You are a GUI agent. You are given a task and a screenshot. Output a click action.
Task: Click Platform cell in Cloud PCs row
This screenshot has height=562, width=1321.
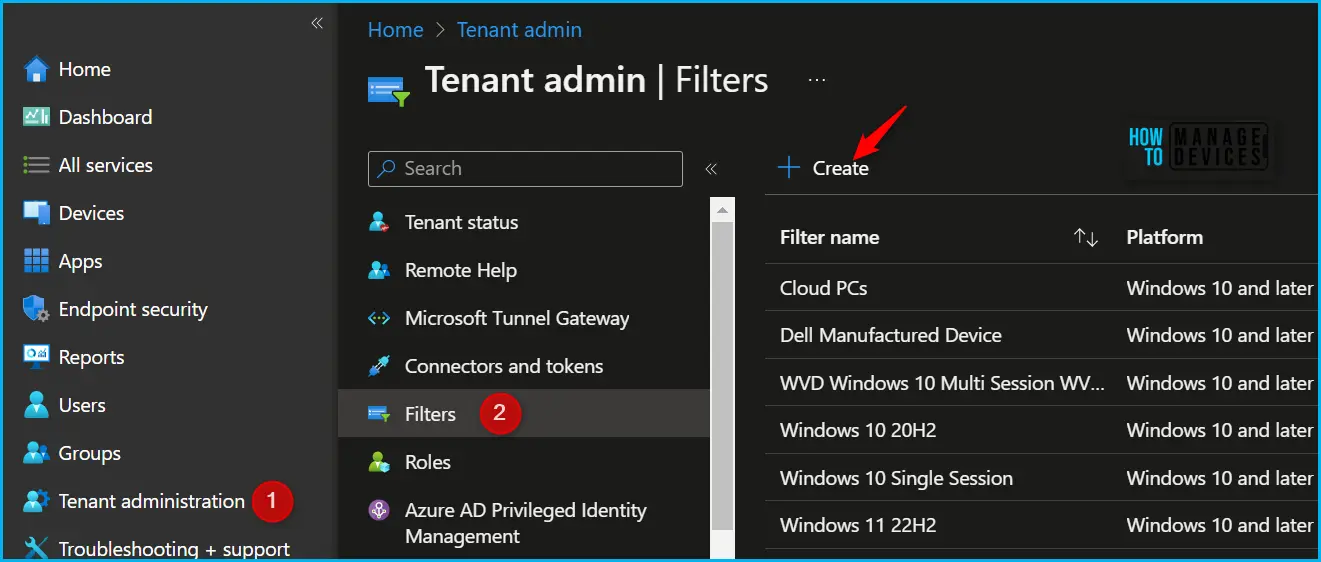[1219, 288]
